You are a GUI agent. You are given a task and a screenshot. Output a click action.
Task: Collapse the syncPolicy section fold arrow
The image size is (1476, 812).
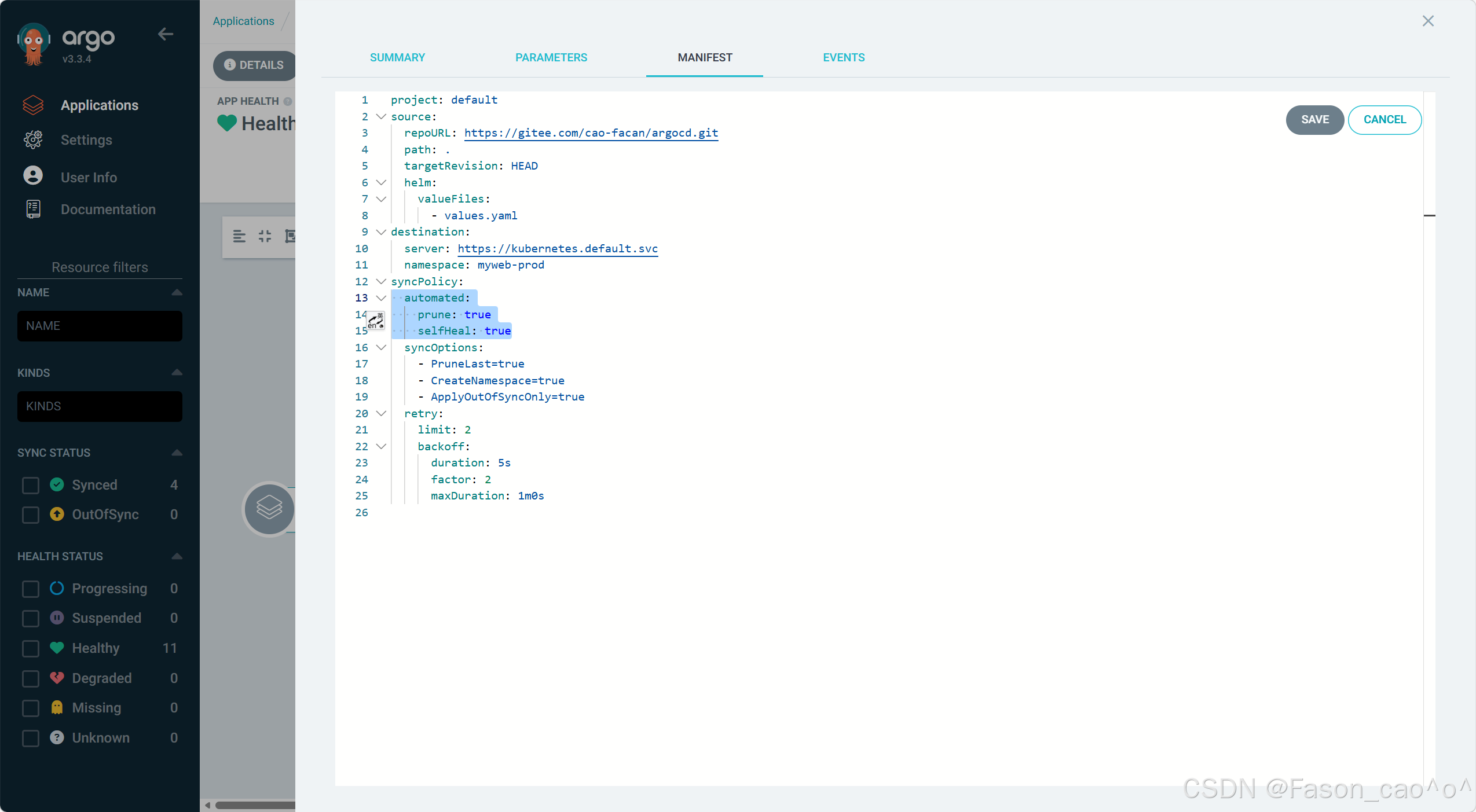[381, 281]
